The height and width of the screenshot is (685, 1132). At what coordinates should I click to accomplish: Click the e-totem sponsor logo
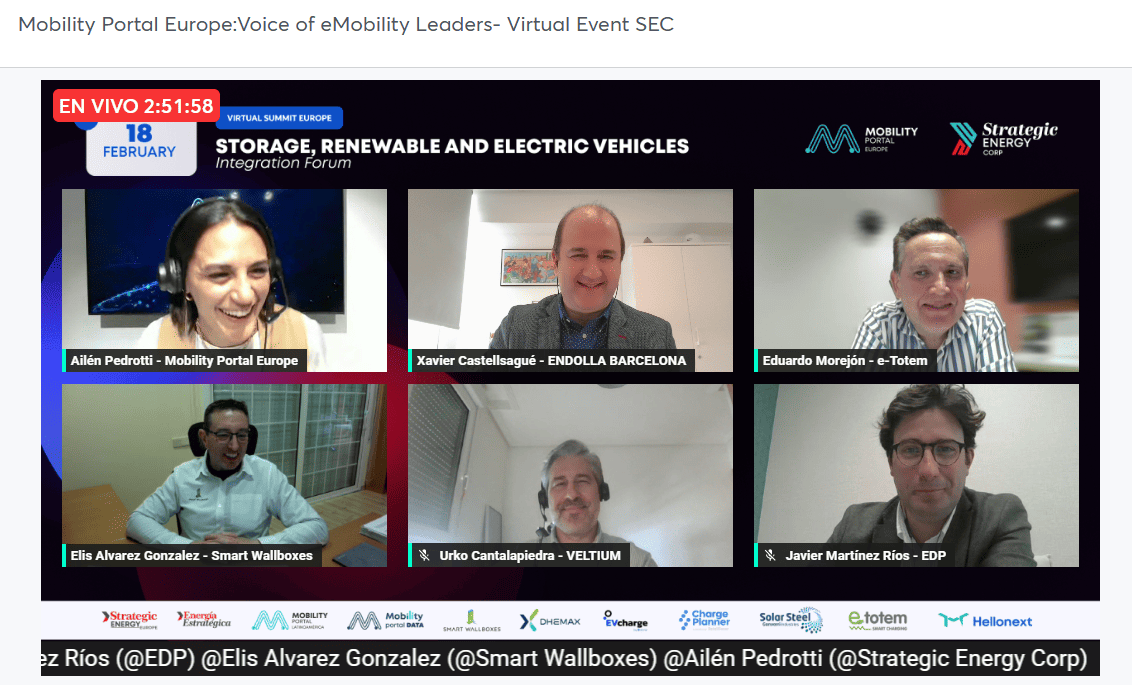(878, 620)
